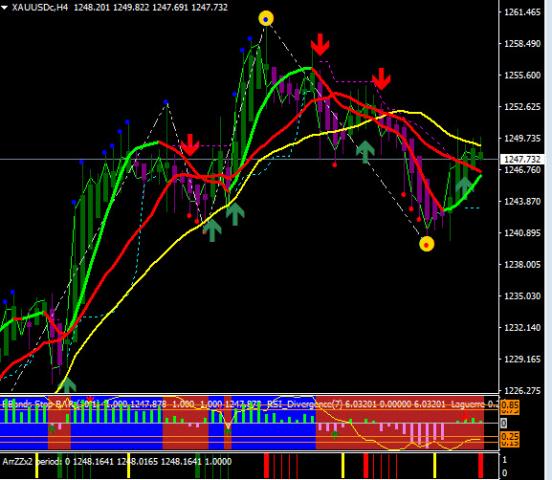552x480 pixels.
Task: Select the red down arrow near 1255.600
Action: tap(381, 79)
